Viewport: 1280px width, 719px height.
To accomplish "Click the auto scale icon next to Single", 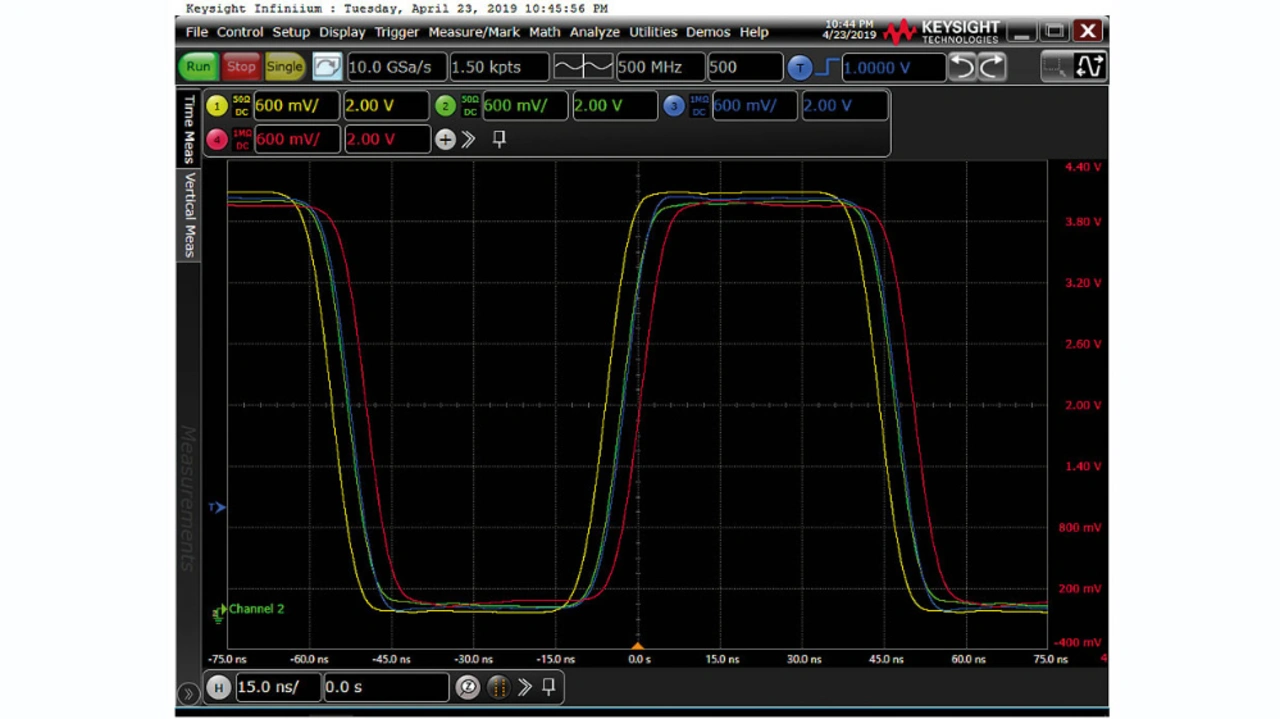I will (x=327, y=67).
